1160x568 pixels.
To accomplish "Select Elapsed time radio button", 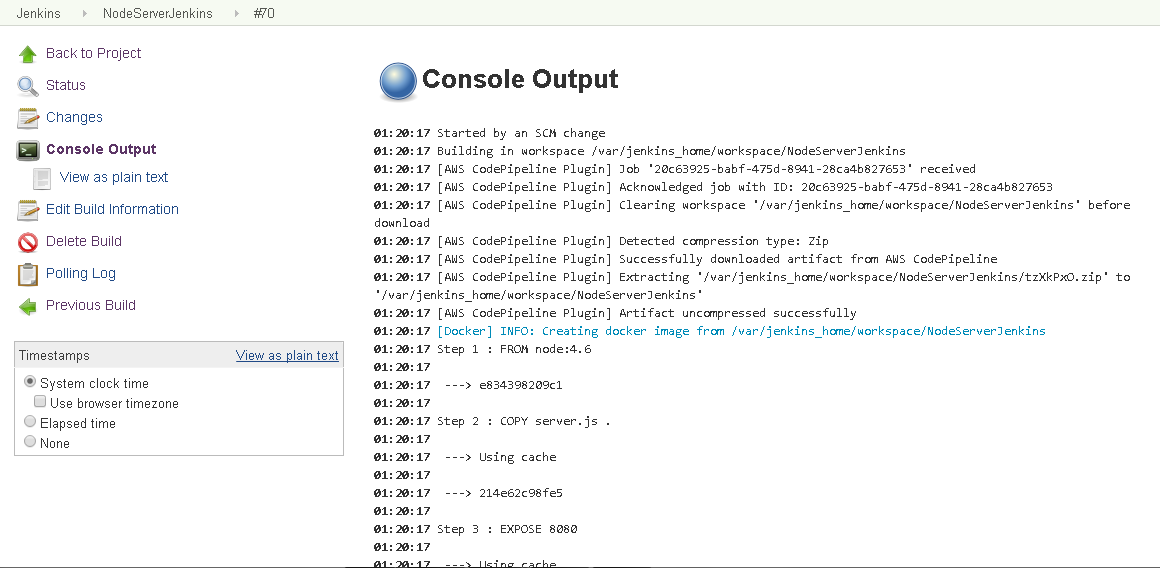I will pos(30,422).
